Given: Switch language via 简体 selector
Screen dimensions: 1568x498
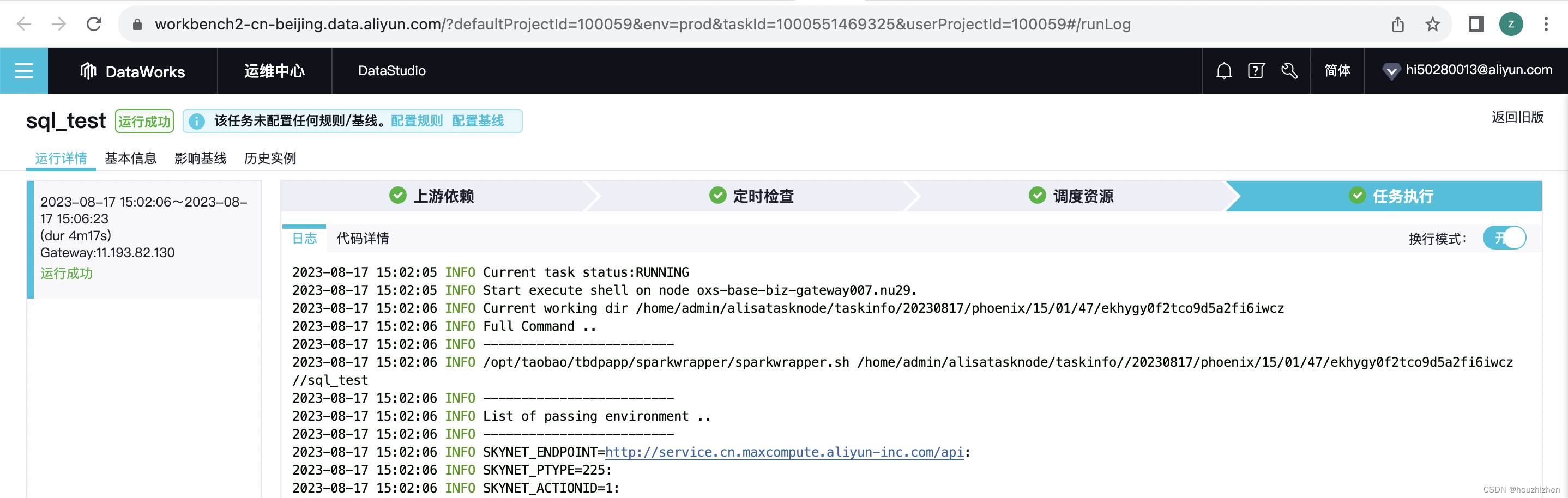Looking at the screenshot, I should tap(1337, 71).
